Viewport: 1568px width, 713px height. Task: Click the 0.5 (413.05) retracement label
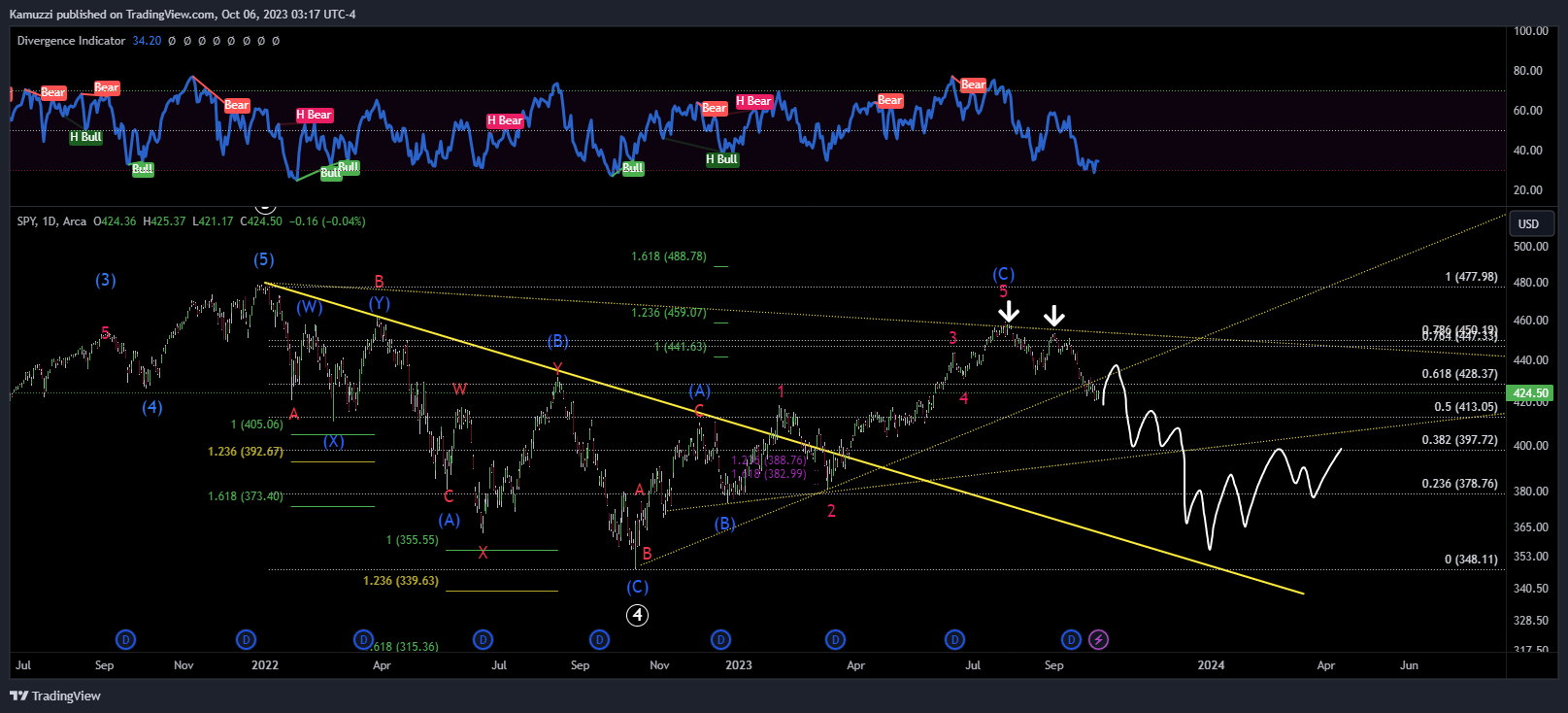point(1466,407)
